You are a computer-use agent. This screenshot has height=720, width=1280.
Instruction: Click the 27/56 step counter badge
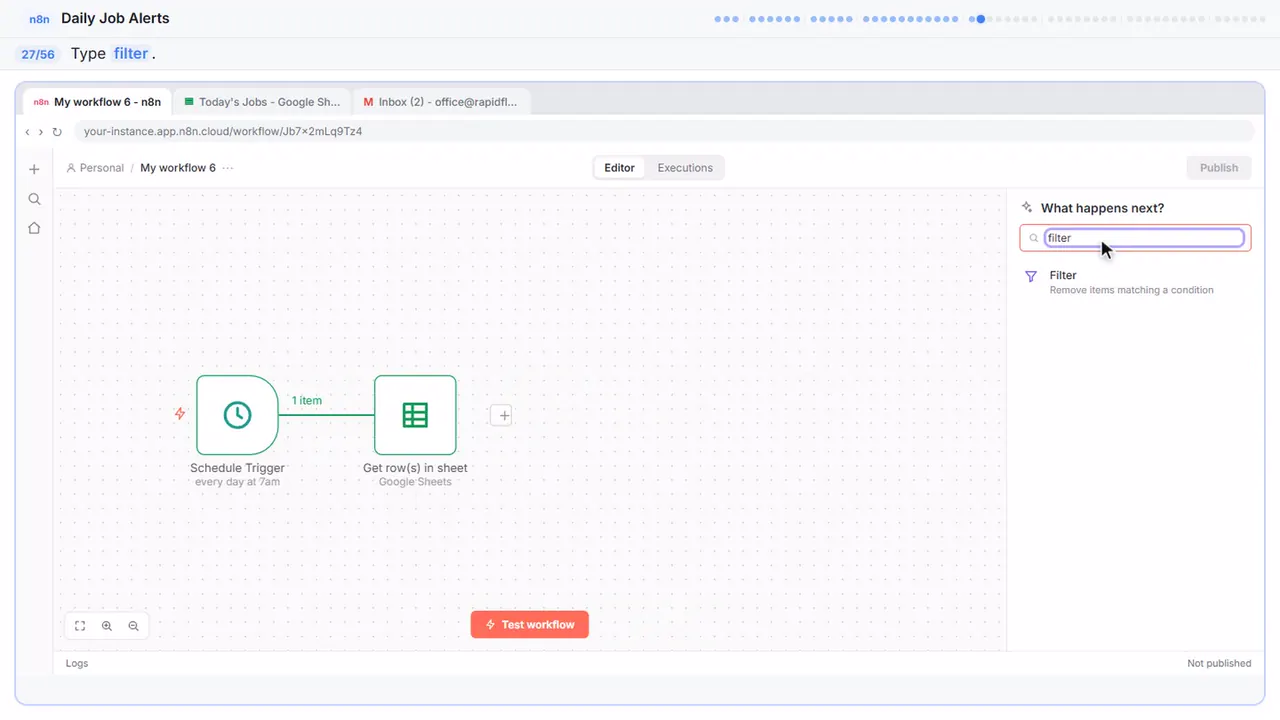tap(38, 54)
